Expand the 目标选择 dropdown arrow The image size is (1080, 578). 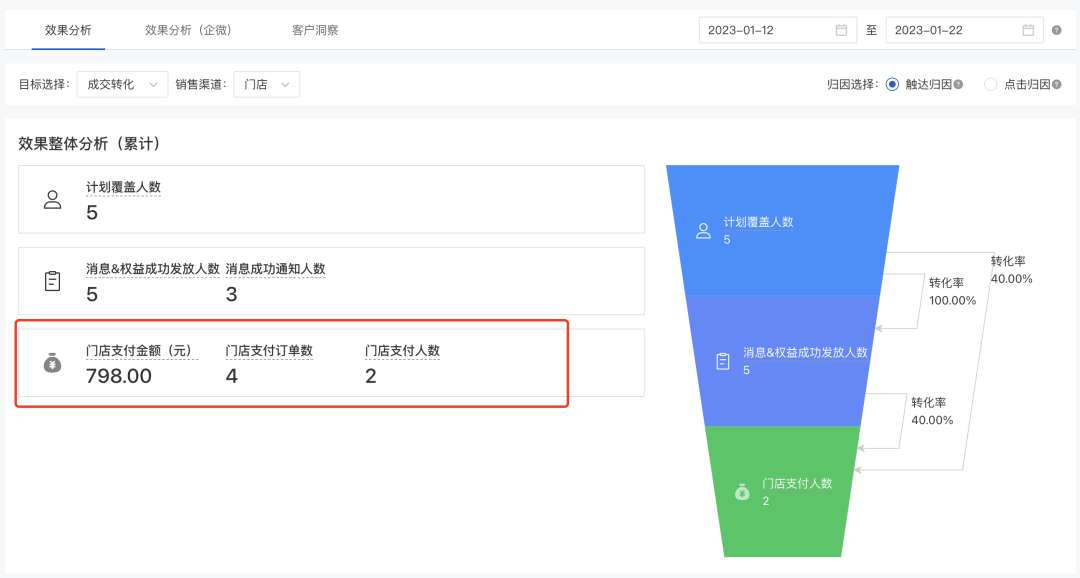[x=152, y=84]
